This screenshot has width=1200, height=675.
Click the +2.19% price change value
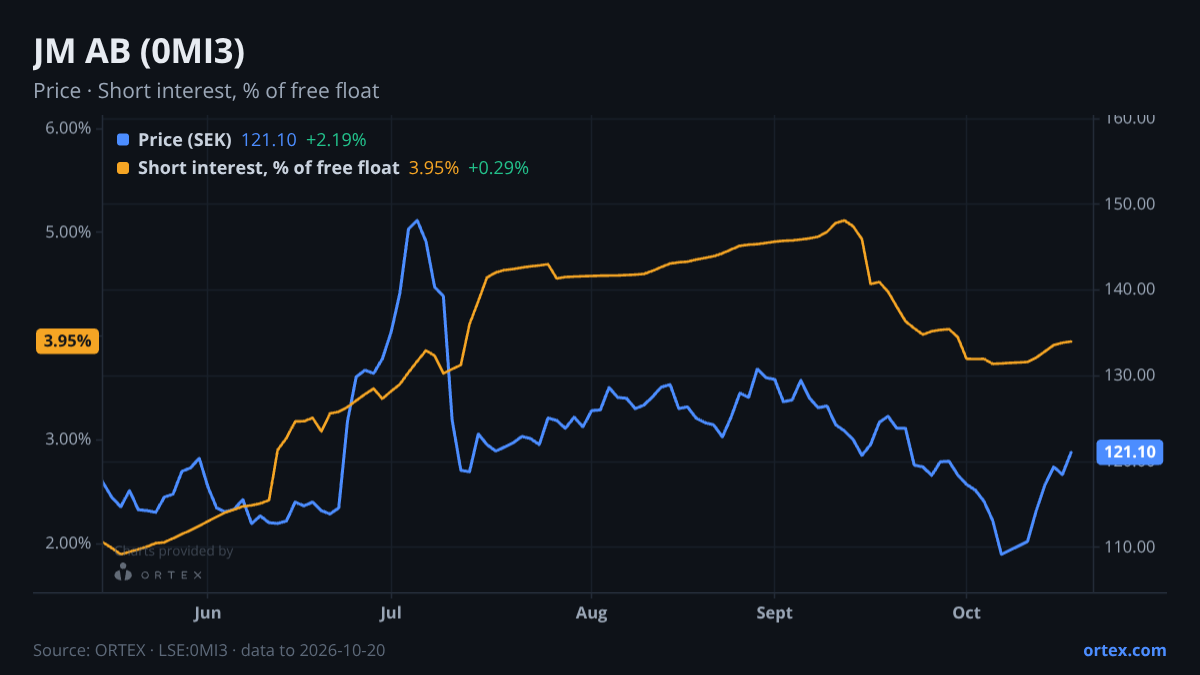click(336, 140)
